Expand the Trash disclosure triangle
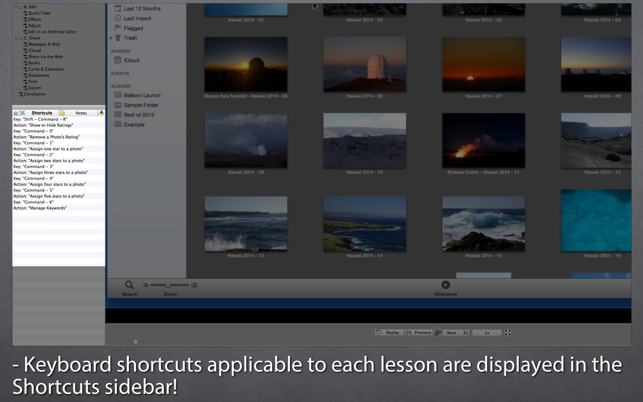Screen dimensions: 643x402 [111, 38]
